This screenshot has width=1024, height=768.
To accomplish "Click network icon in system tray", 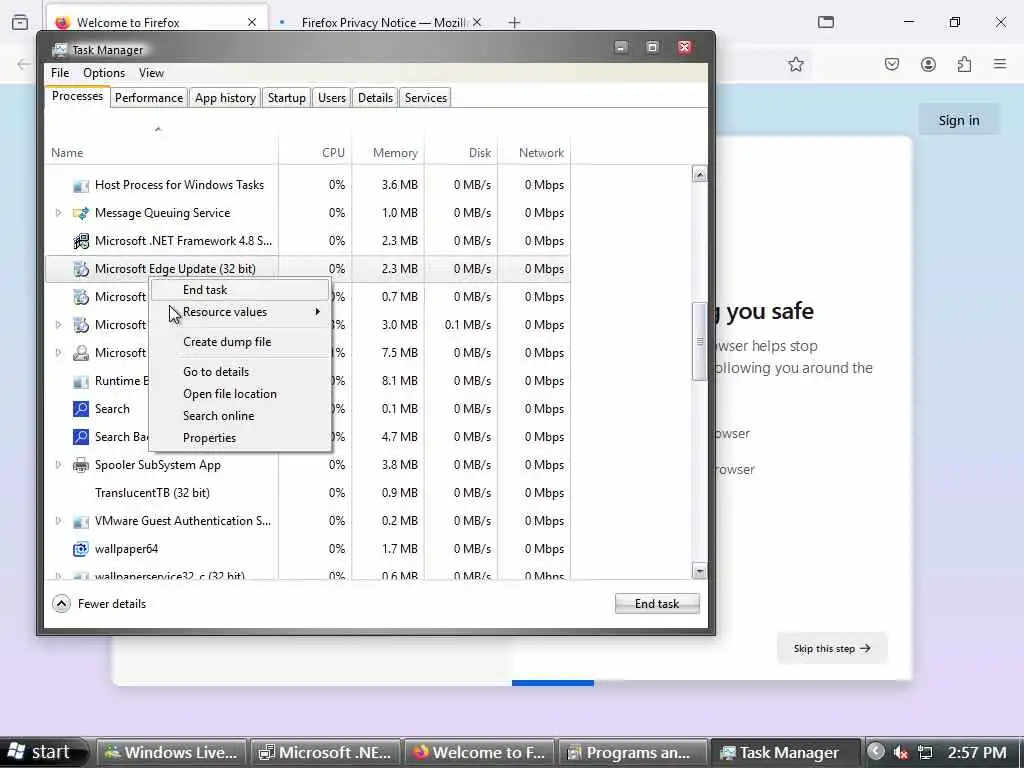I will 925,752.
